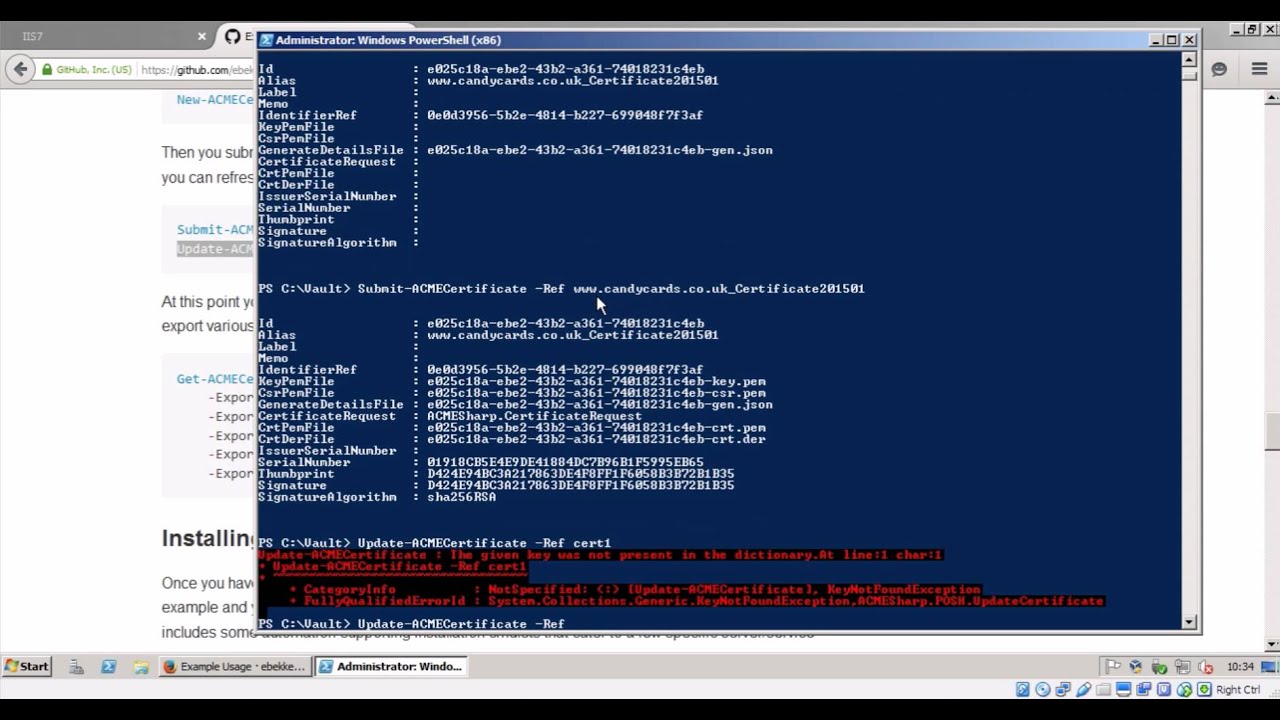1280x720 pixels.
Task: Click the 'Get-ACMECe' code snippet on the GitHub page
Action: click(215, 379)
